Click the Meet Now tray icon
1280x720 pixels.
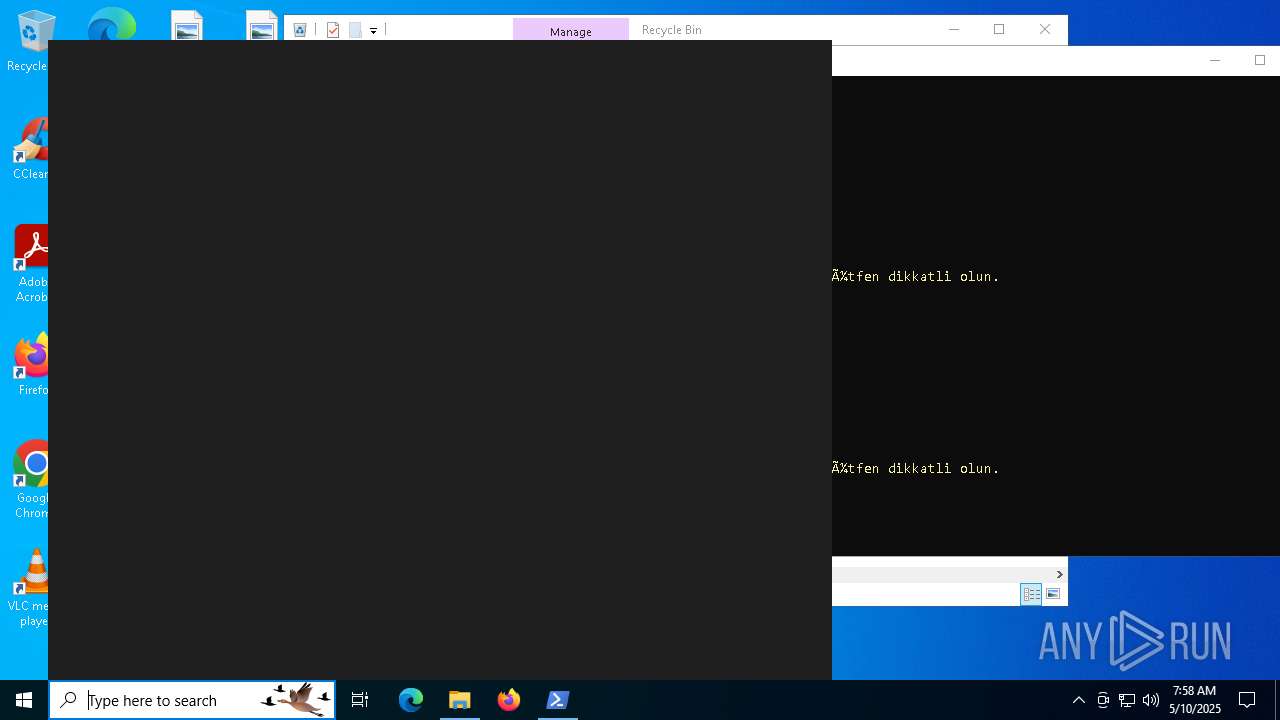tap(1103, 700)
